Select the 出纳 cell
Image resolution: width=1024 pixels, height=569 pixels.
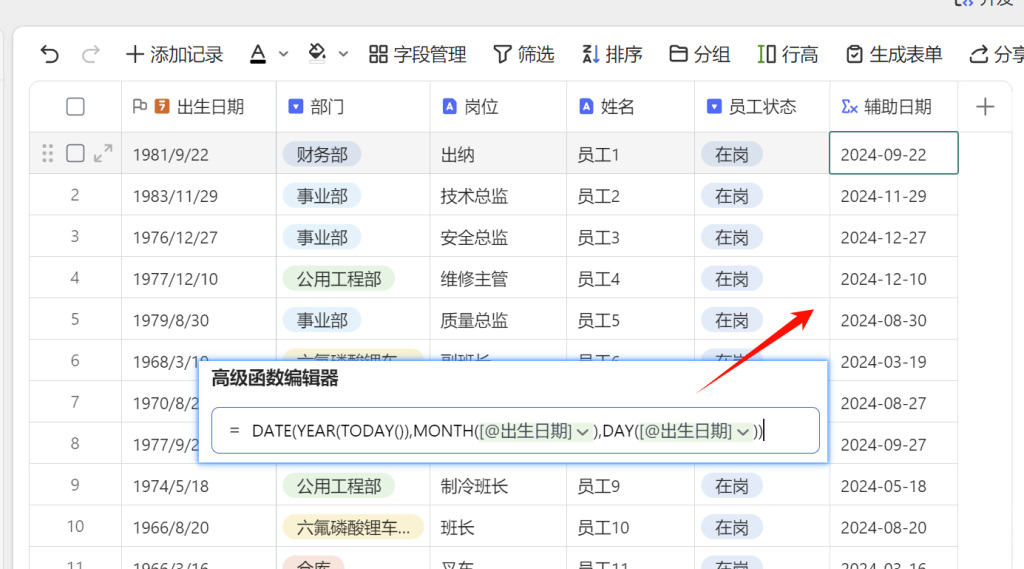click(x=498, y=155)
